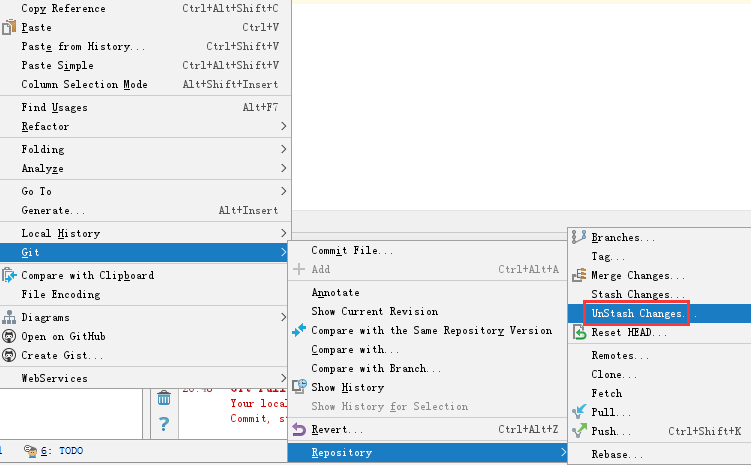Expand the Refactor submenu
Viewport: 751px width, 465px height.
(x=150, y=126)
